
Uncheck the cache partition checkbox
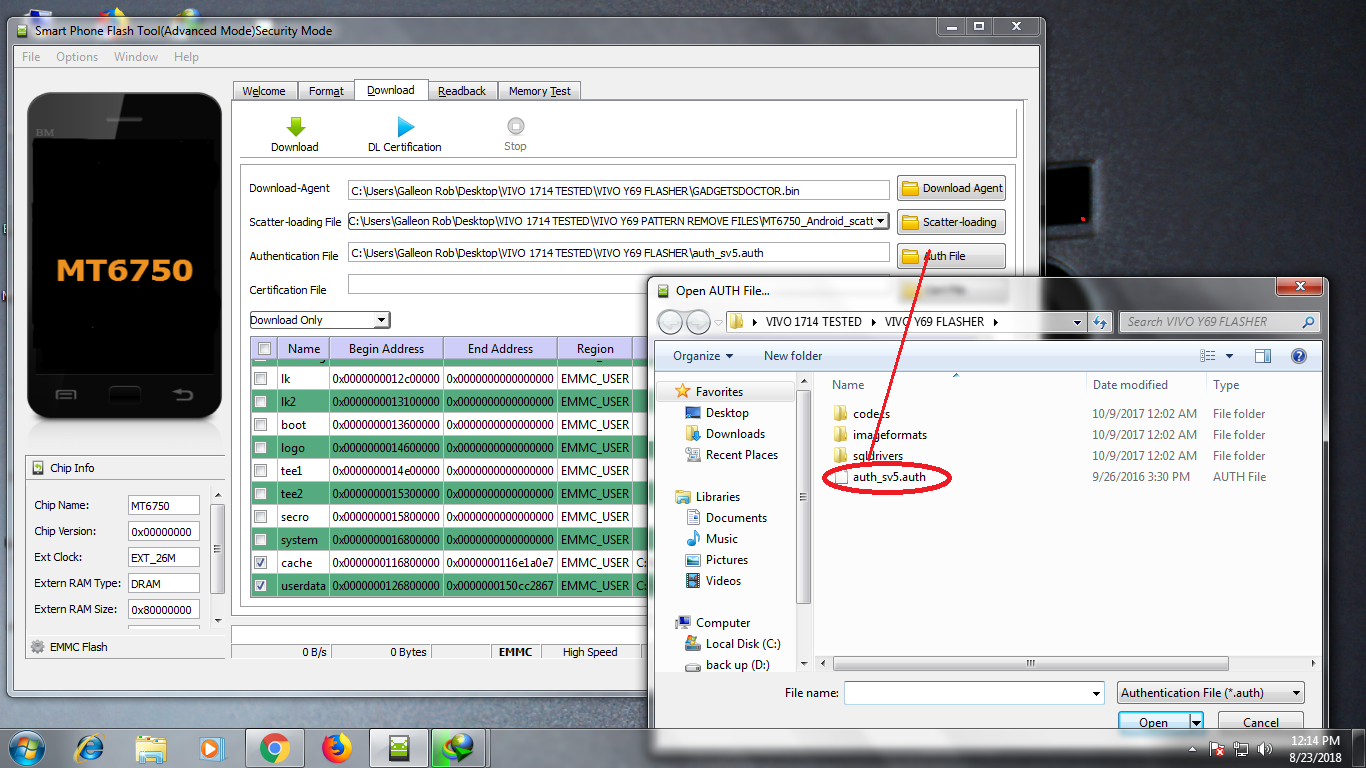click(x=261, y=563)
